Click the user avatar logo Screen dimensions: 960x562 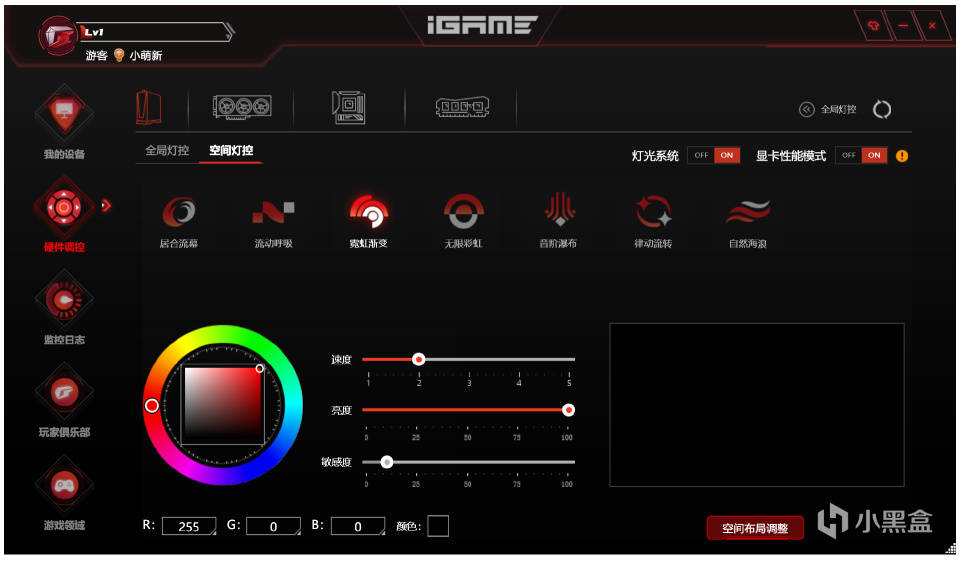58,36
